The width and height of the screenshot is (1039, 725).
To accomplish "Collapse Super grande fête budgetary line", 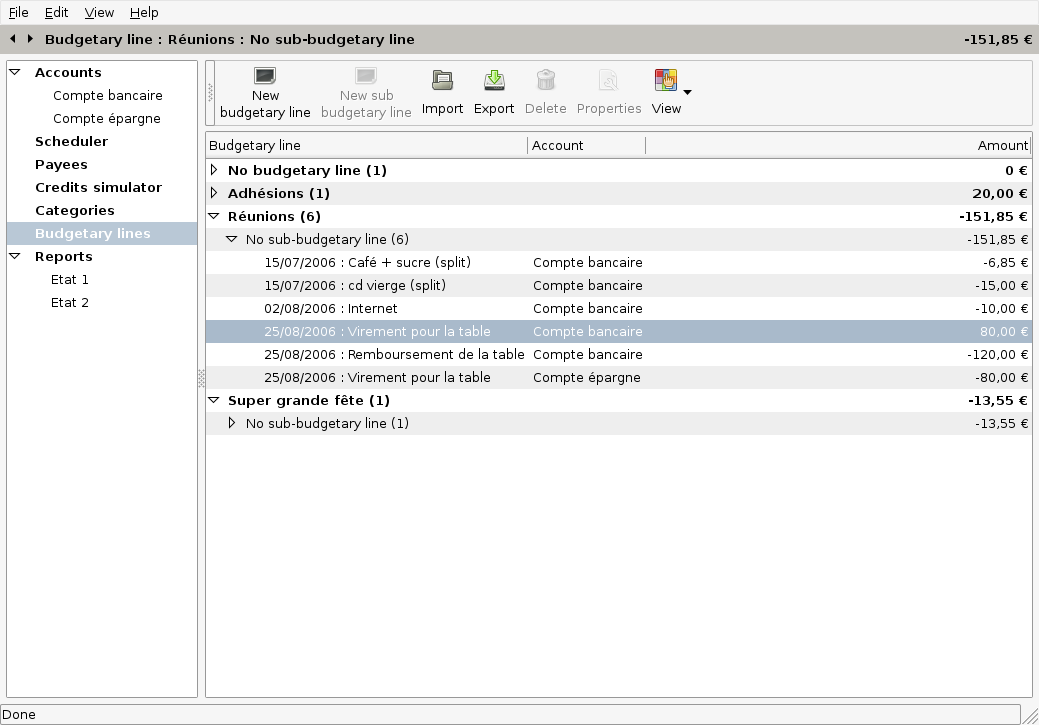I will (214, 400).
